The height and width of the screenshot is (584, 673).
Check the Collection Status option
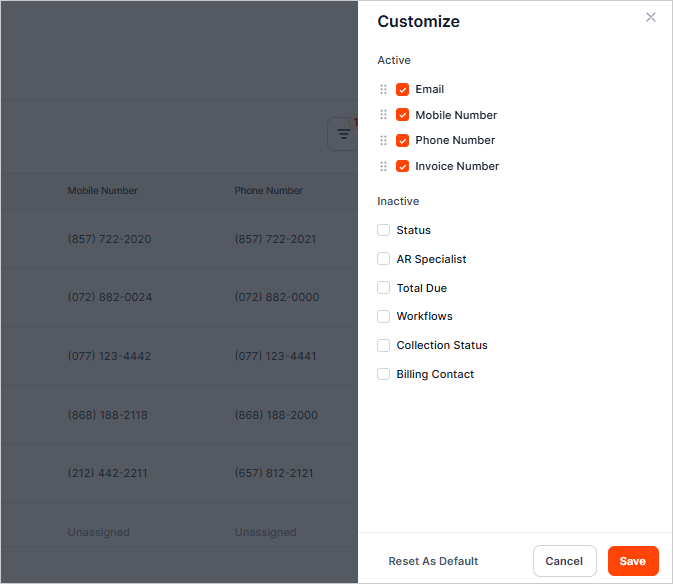pyautogui.click(x=384, y=345)
